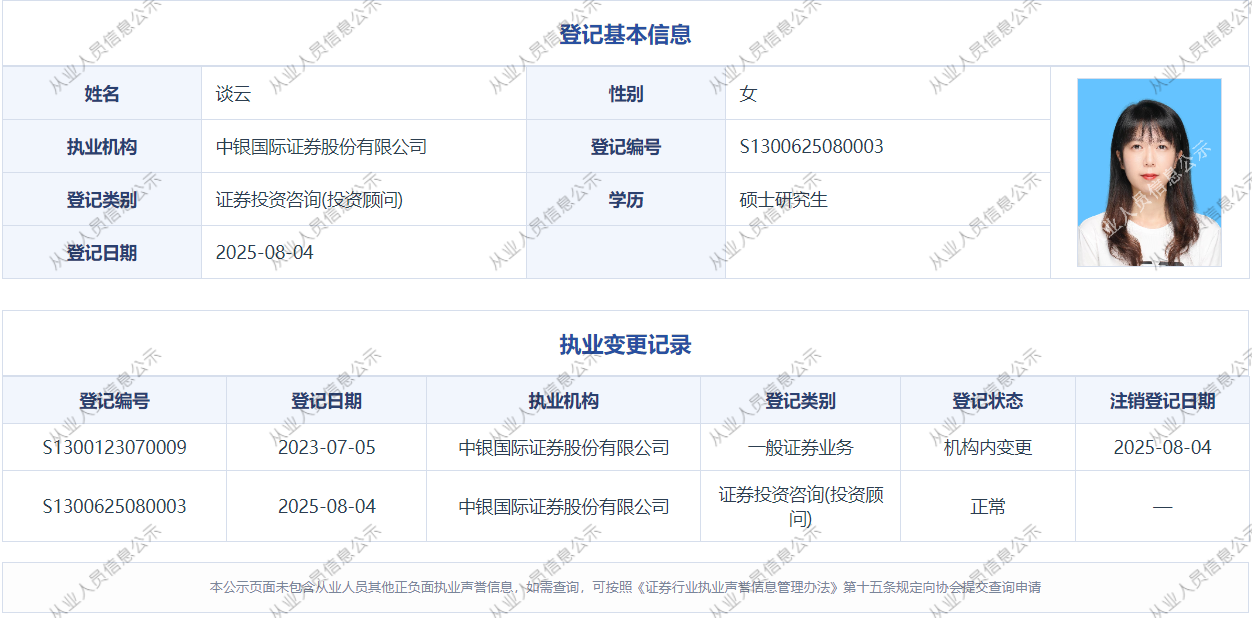This screenshot has width=1252, height=618.
Task: Click the 注销登记日期 column header
Action: (1162, 401)
